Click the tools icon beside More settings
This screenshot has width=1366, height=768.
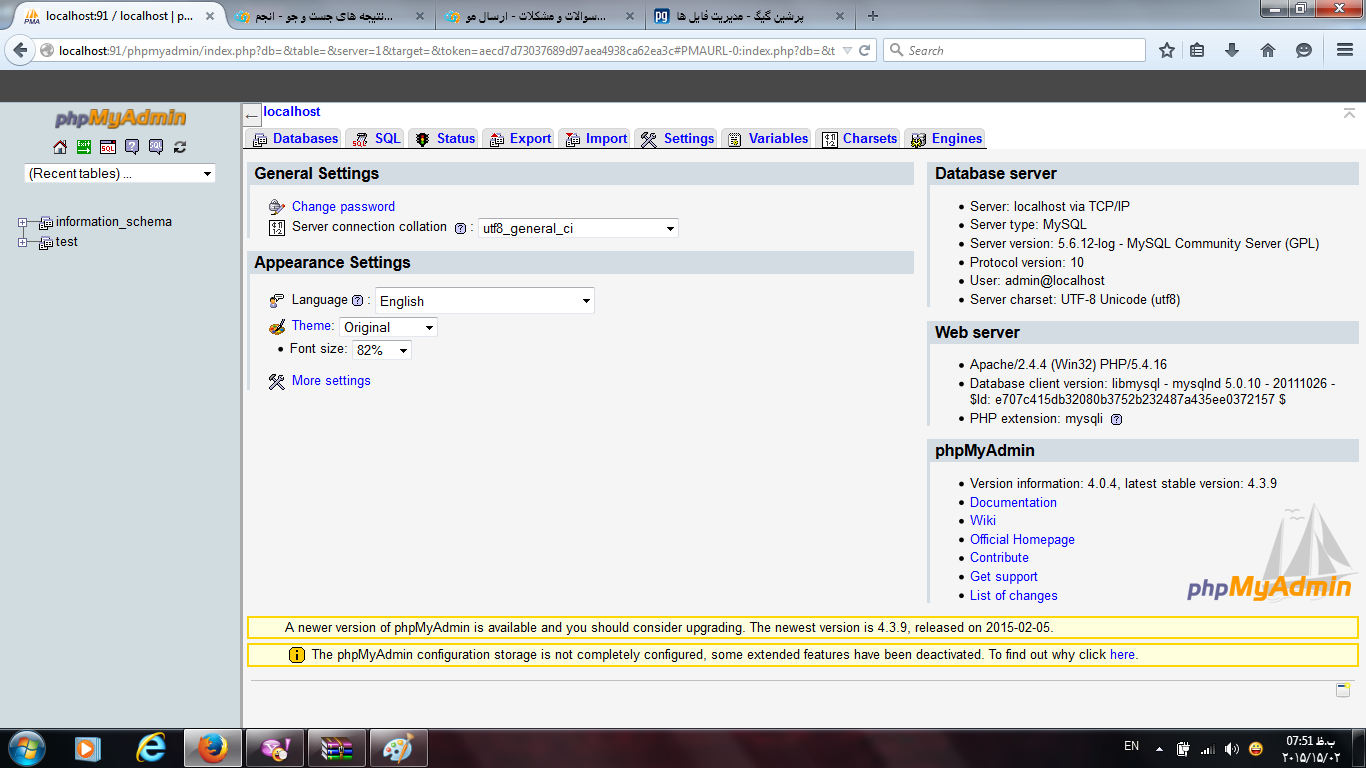[277, 381]
